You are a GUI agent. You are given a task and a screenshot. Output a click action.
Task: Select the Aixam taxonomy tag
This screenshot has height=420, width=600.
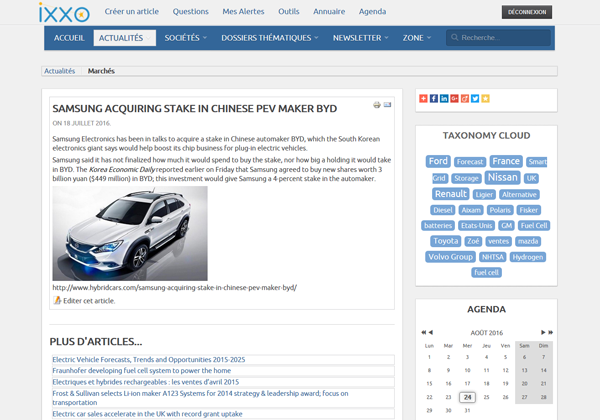471,210
